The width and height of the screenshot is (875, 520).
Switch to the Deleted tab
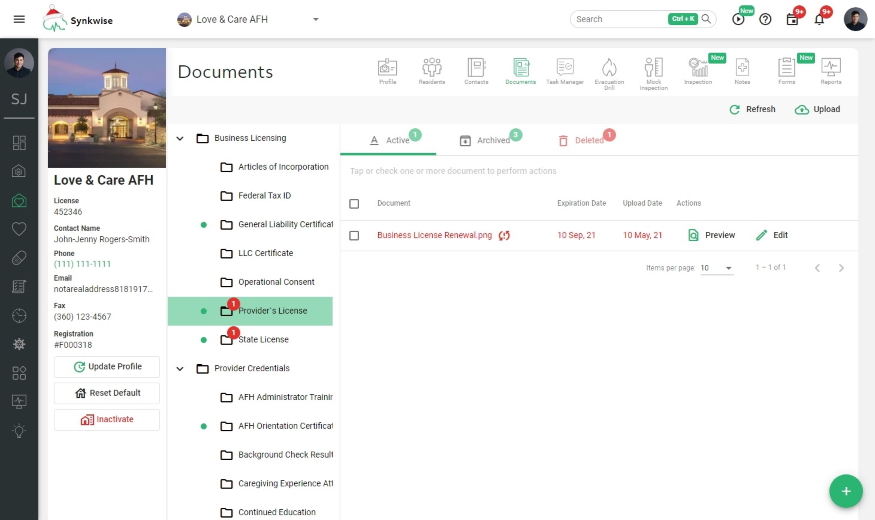coord(581,141)
